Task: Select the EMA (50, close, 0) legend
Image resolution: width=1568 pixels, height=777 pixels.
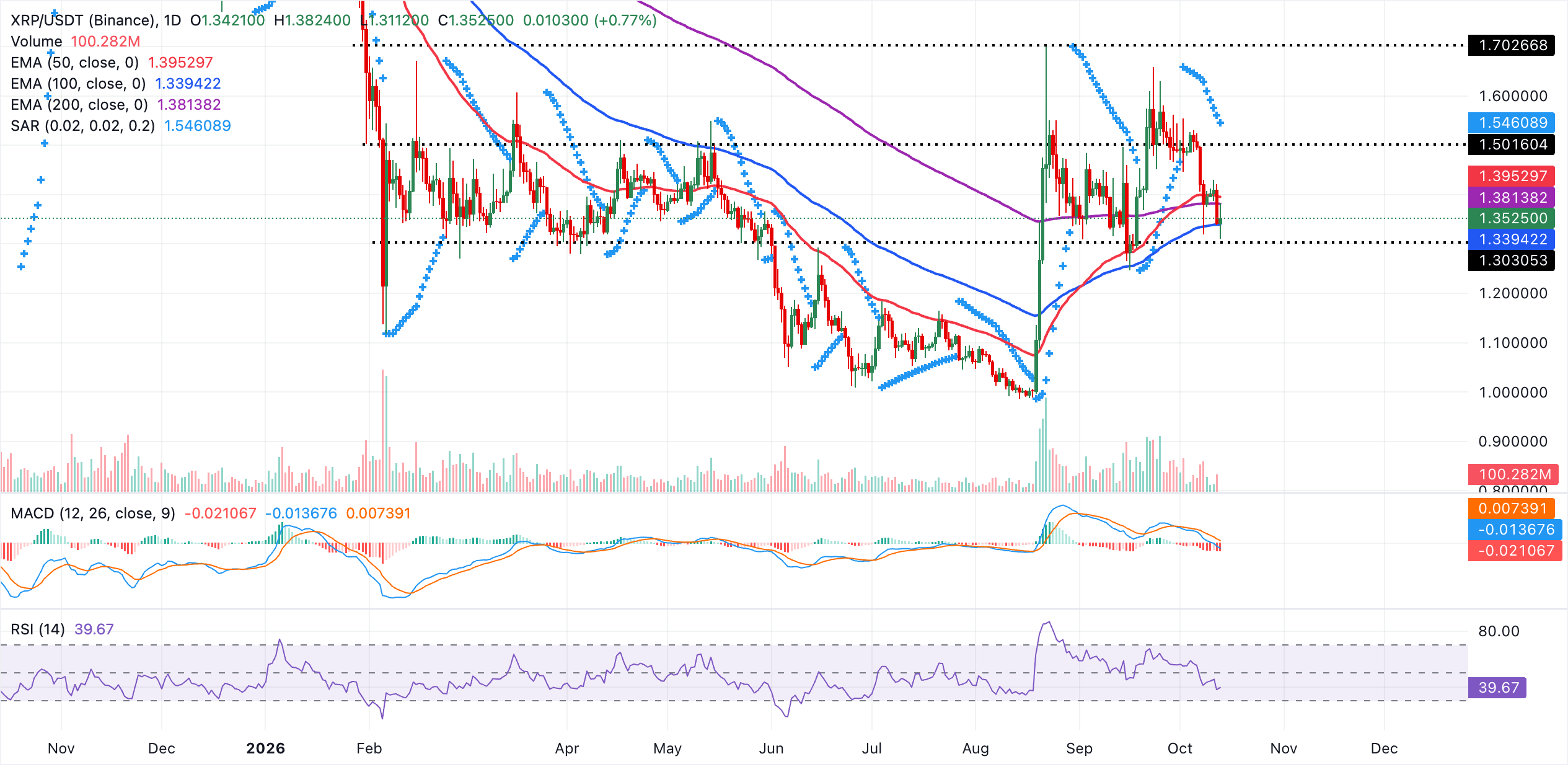Action: point(112,63)
